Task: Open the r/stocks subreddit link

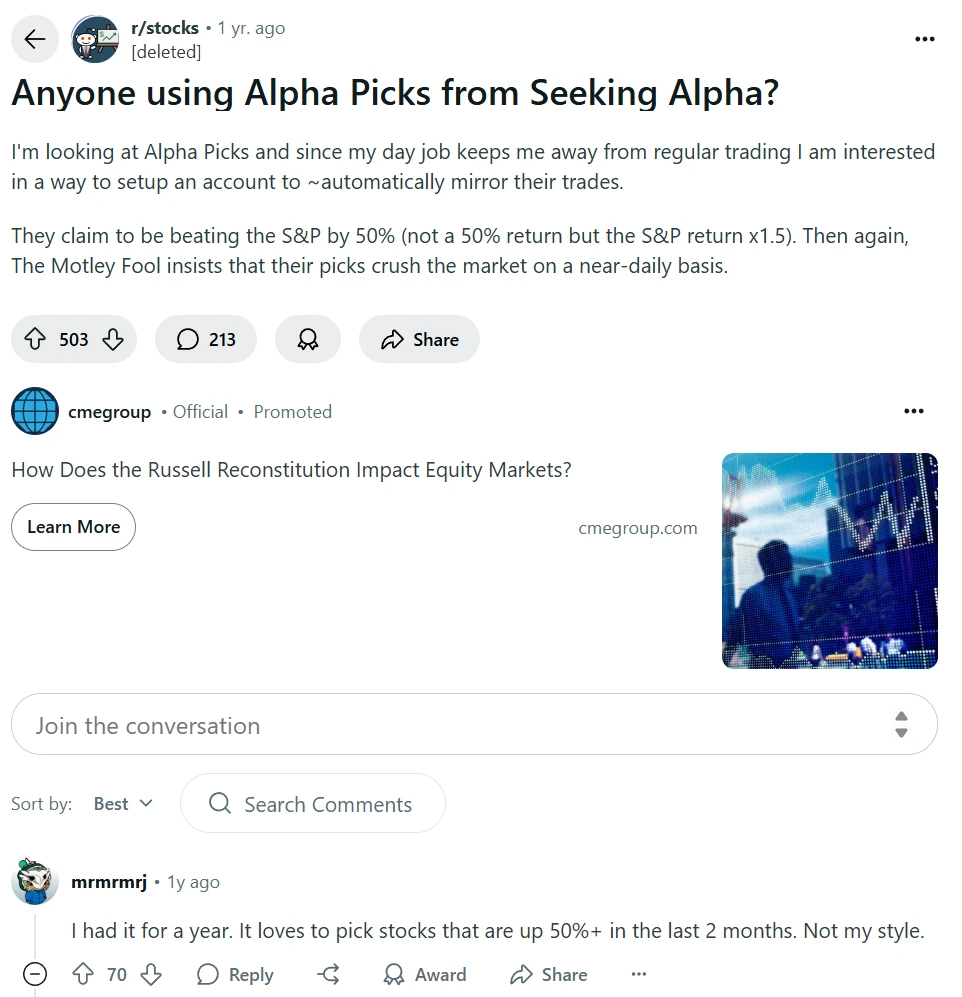Action: pyautogui.click(x=165, y=28)
